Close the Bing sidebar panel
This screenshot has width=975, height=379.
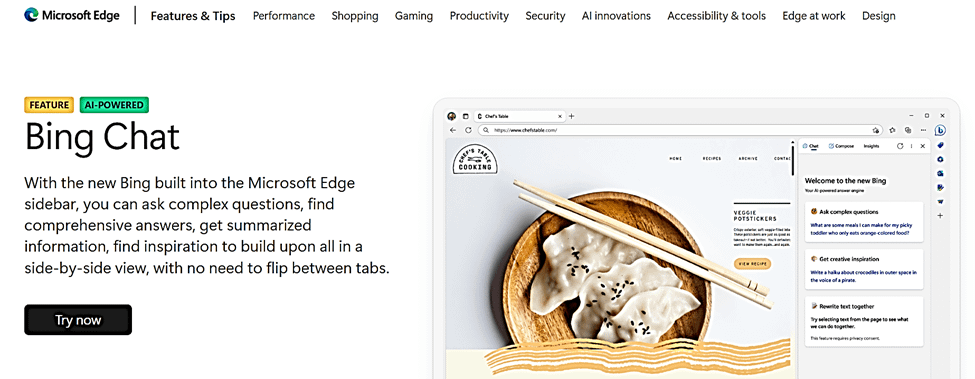point(923,146)
